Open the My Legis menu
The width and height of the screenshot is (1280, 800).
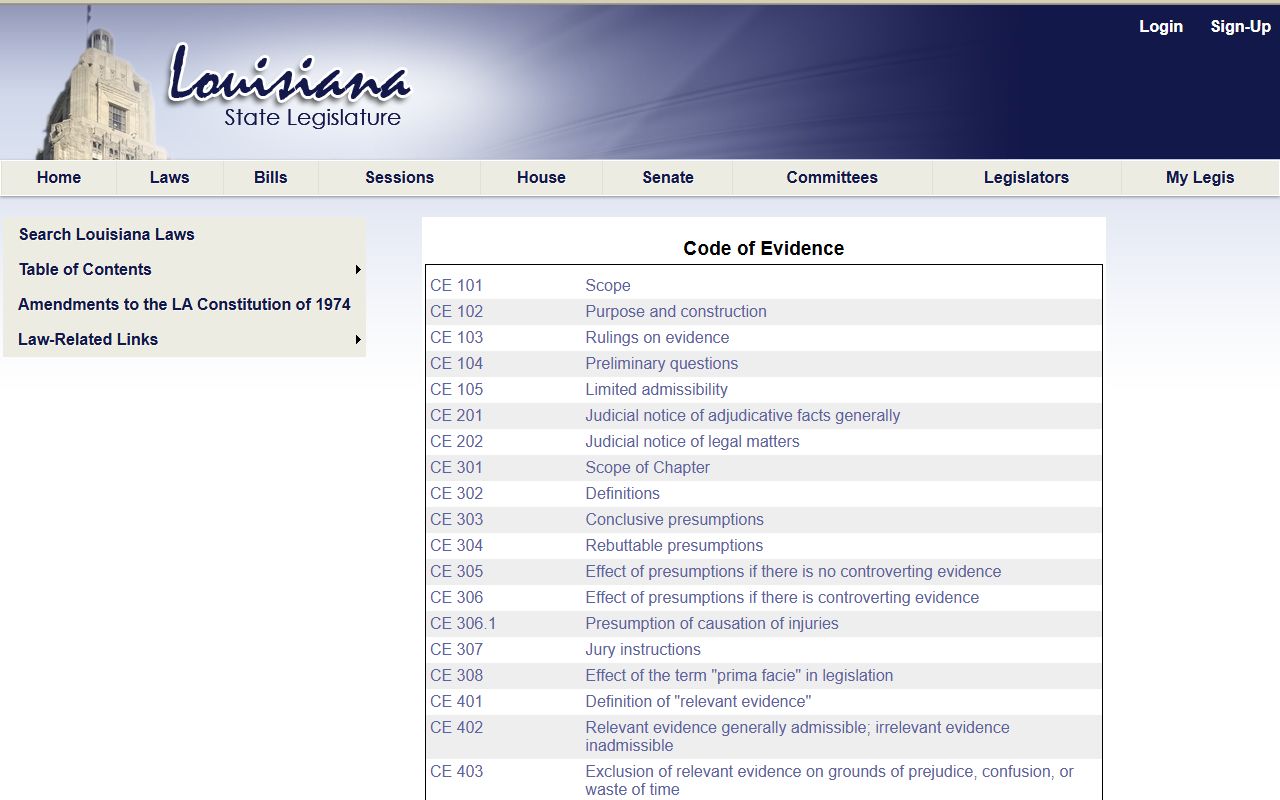pyautogui.click(x=1200, y=177)
